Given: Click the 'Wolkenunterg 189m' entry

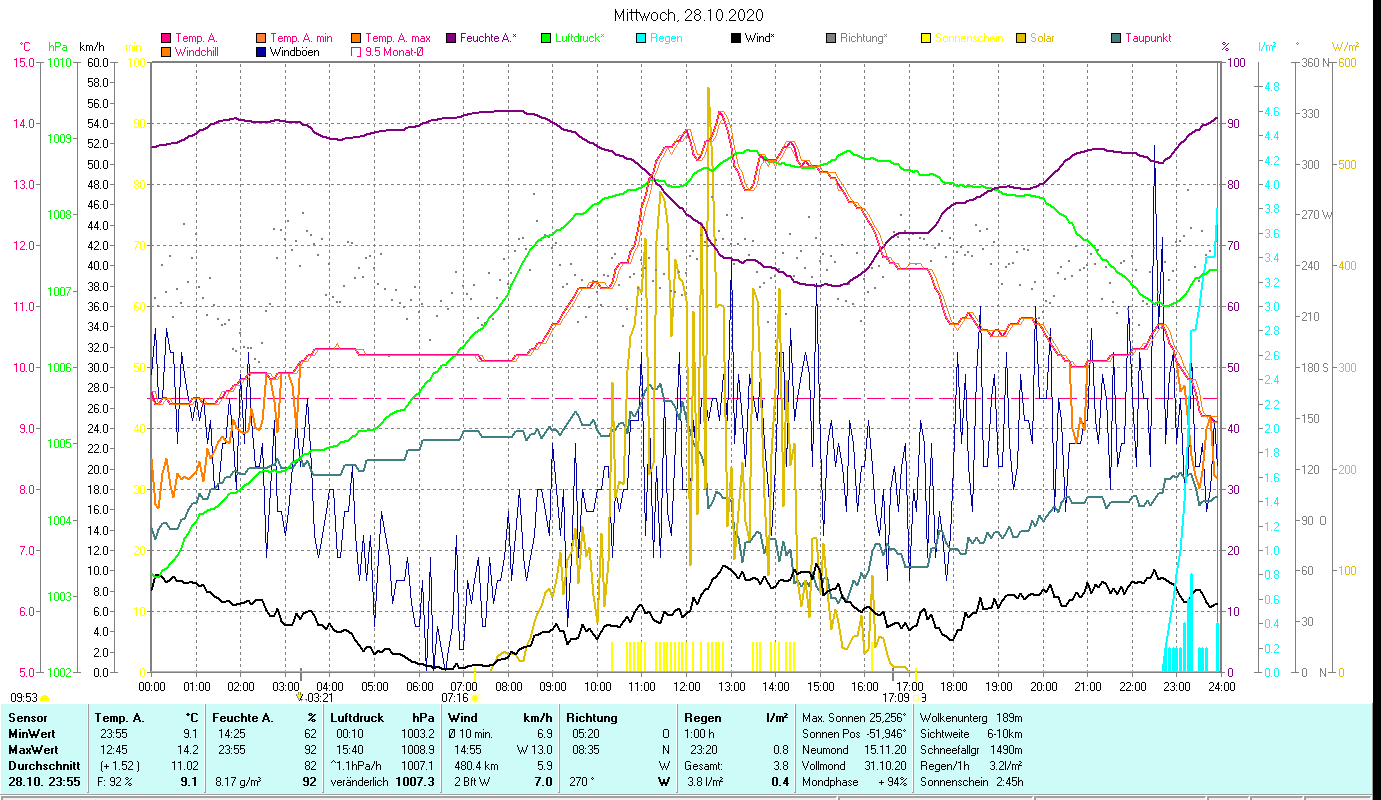Looking at the screenshot, I should (x=971, y=718).
